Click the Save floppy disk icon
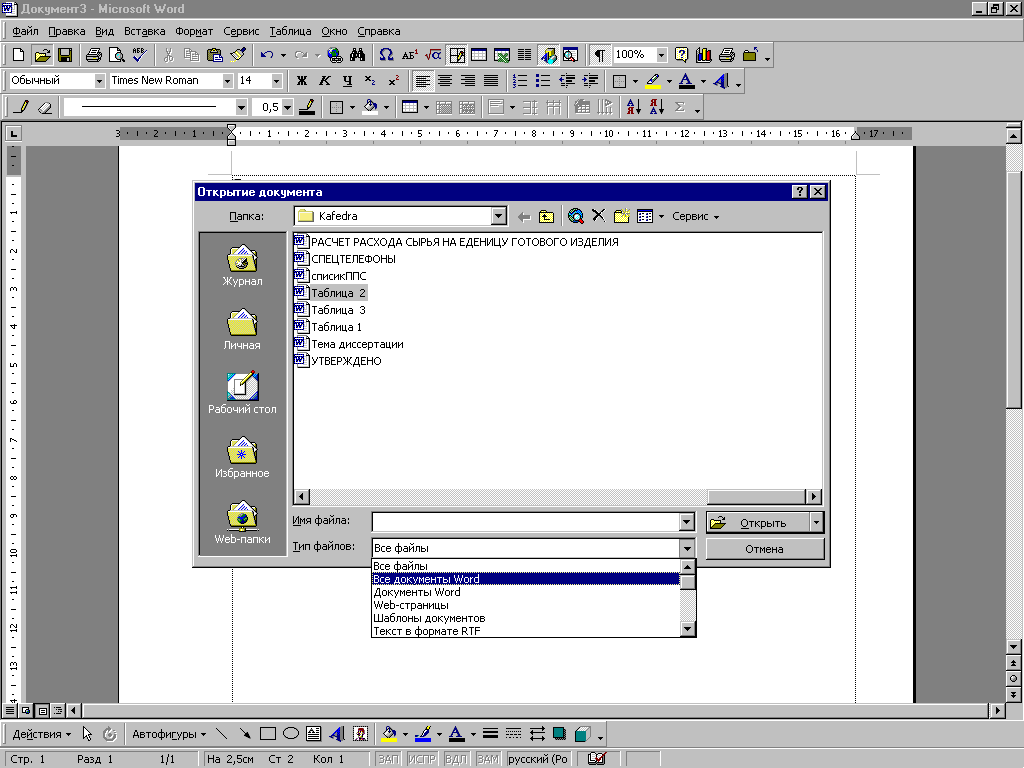Viewport: 1024px width, 768px height. (x=65, y=55)
